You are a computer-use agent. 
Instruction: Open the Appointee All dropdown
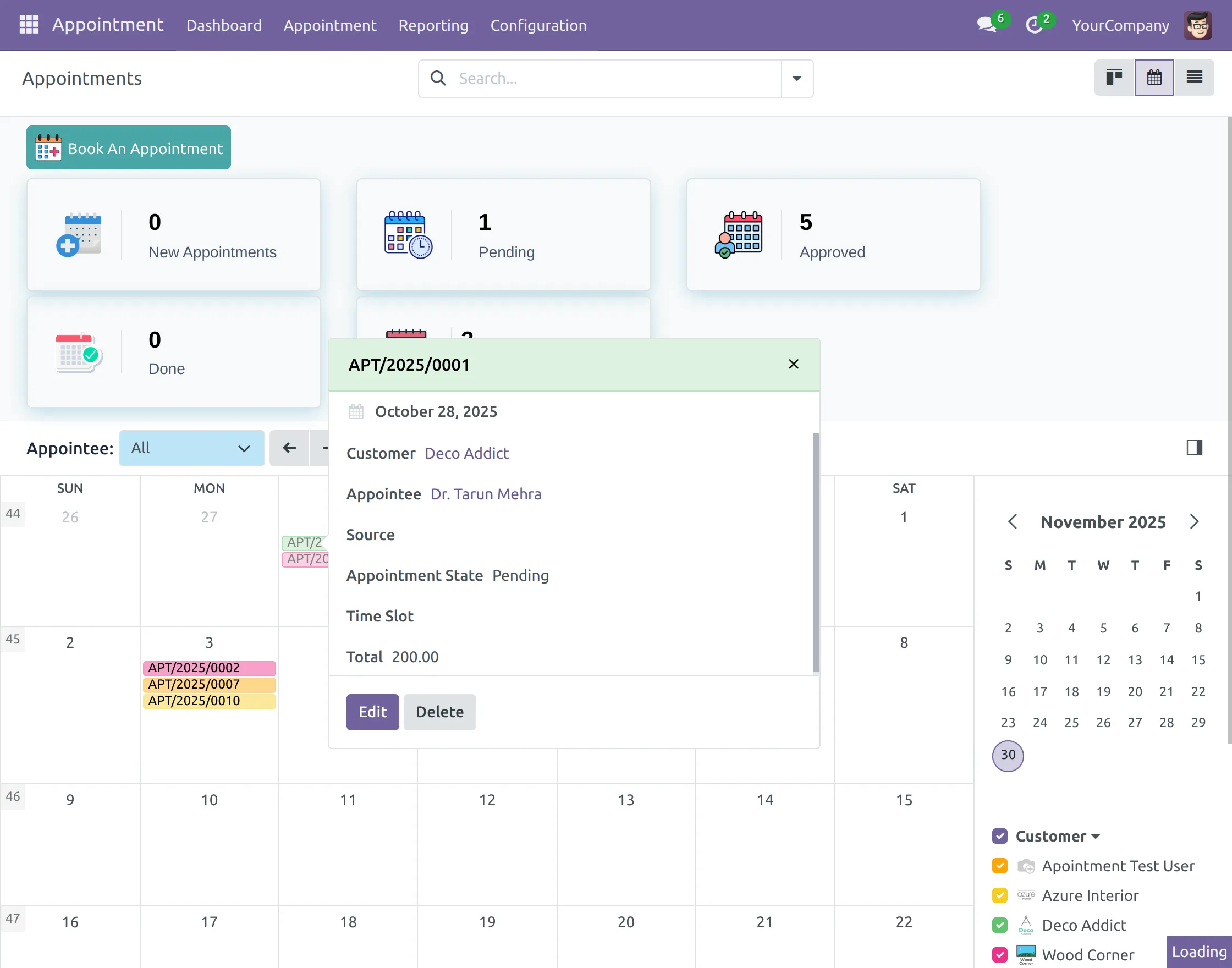point(191,448)
